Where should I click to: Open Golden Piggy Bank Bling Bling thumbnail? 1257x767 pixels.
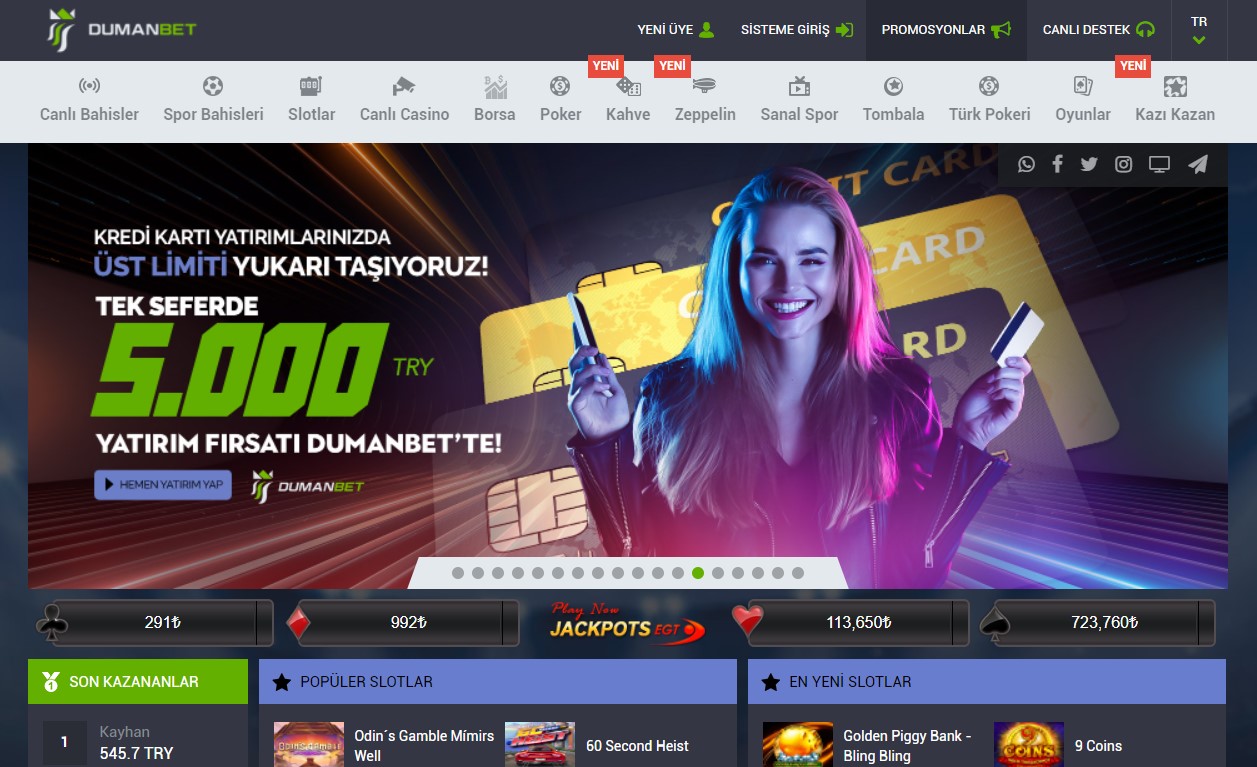click(798, 745)
